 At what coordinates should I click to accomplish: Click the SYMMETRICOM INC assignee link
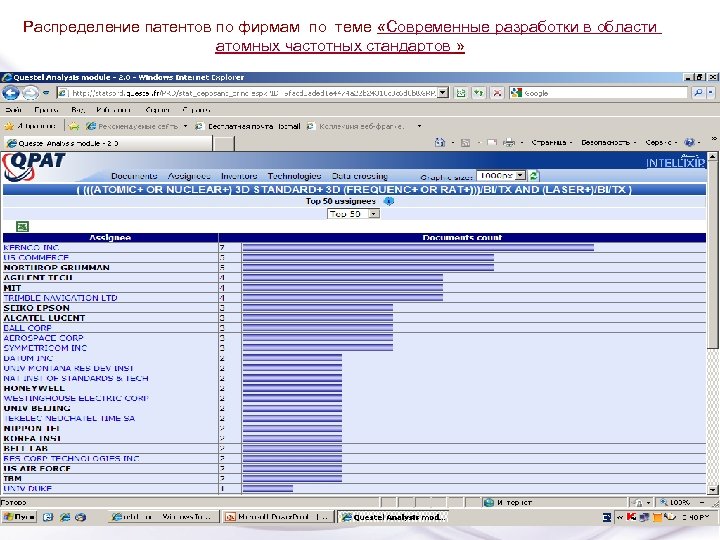tap(45, 348)
